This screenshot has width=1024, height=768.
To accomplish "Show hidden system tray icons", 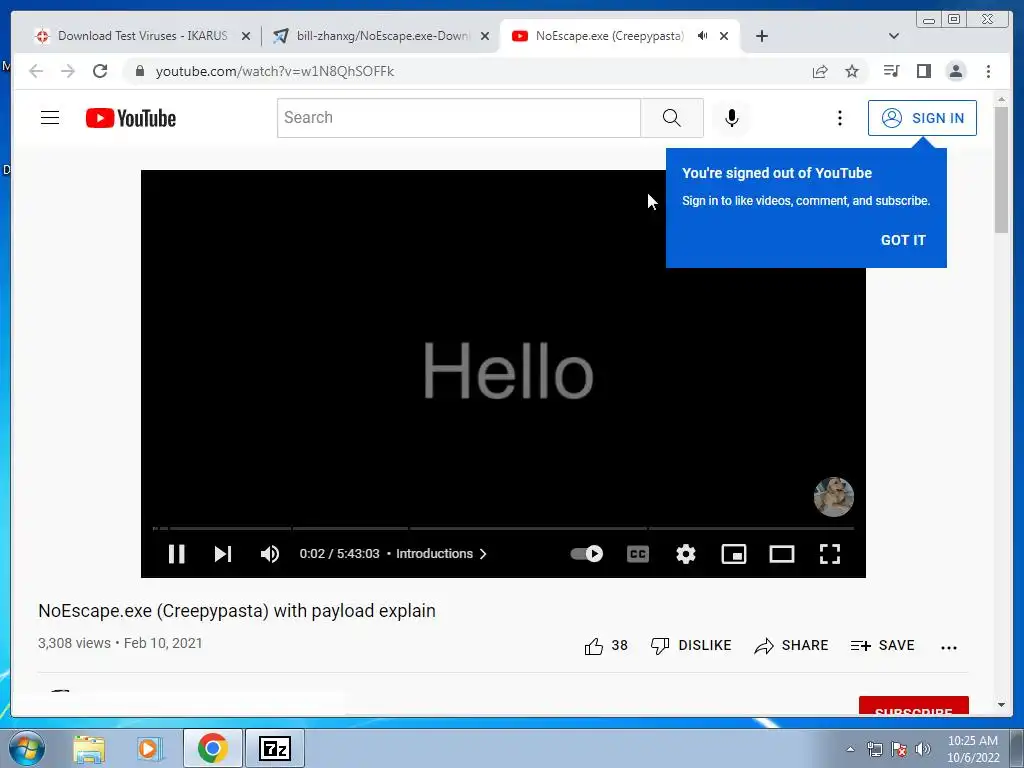I will click(x=850, y=749).
